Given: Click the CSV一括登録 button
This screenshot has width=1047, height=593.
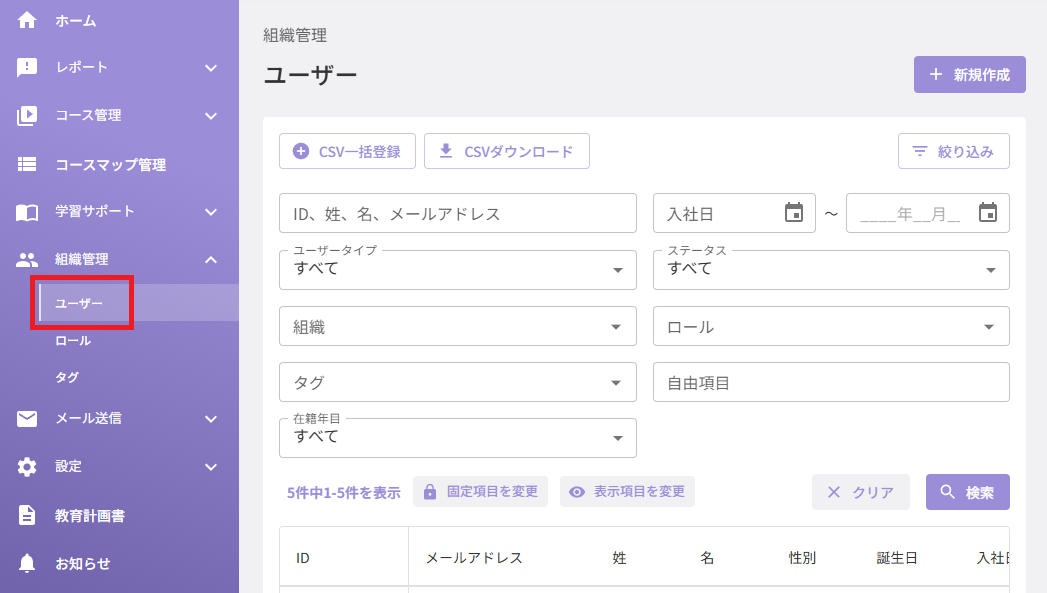Looking at the screenshot, I should click(347, 152).
